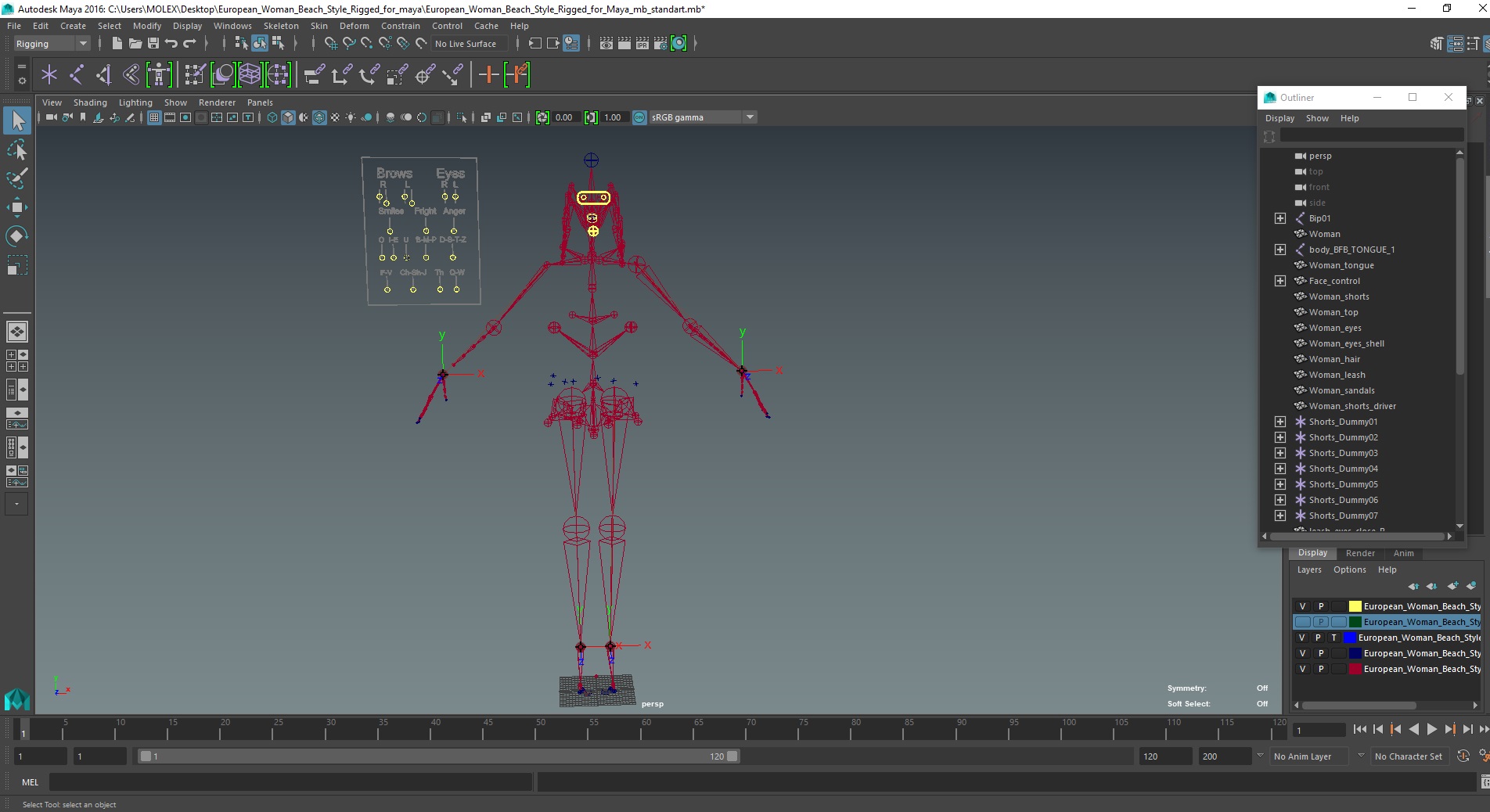Create a locator from the shelf
1490x812 pixels.
click(x=49, y=75)
